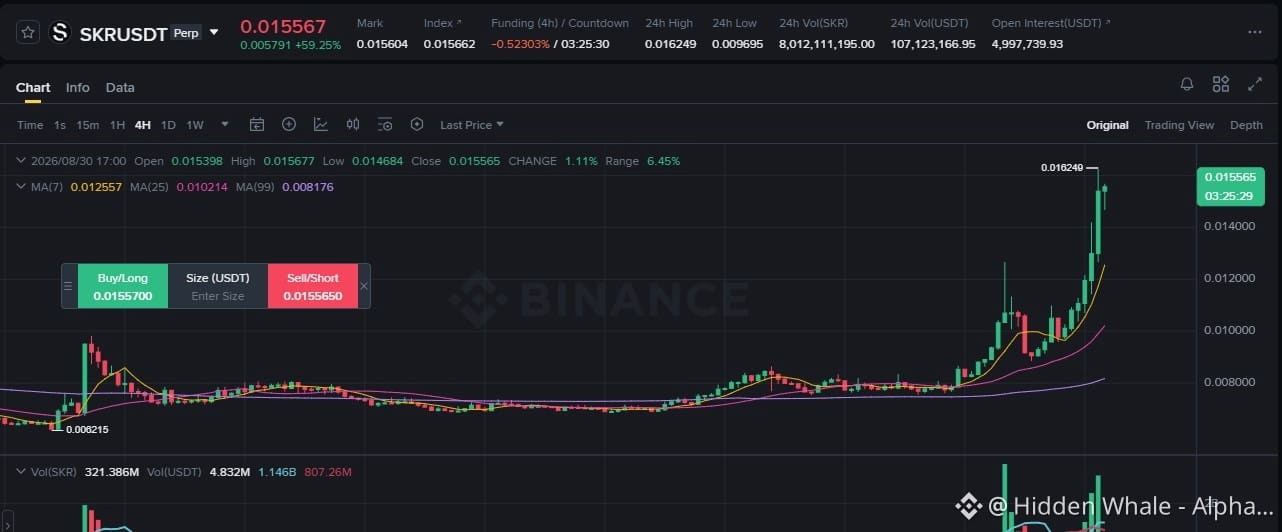Select the 1s interval
Screen dimensions: 1282x532
tap(60, 125)
